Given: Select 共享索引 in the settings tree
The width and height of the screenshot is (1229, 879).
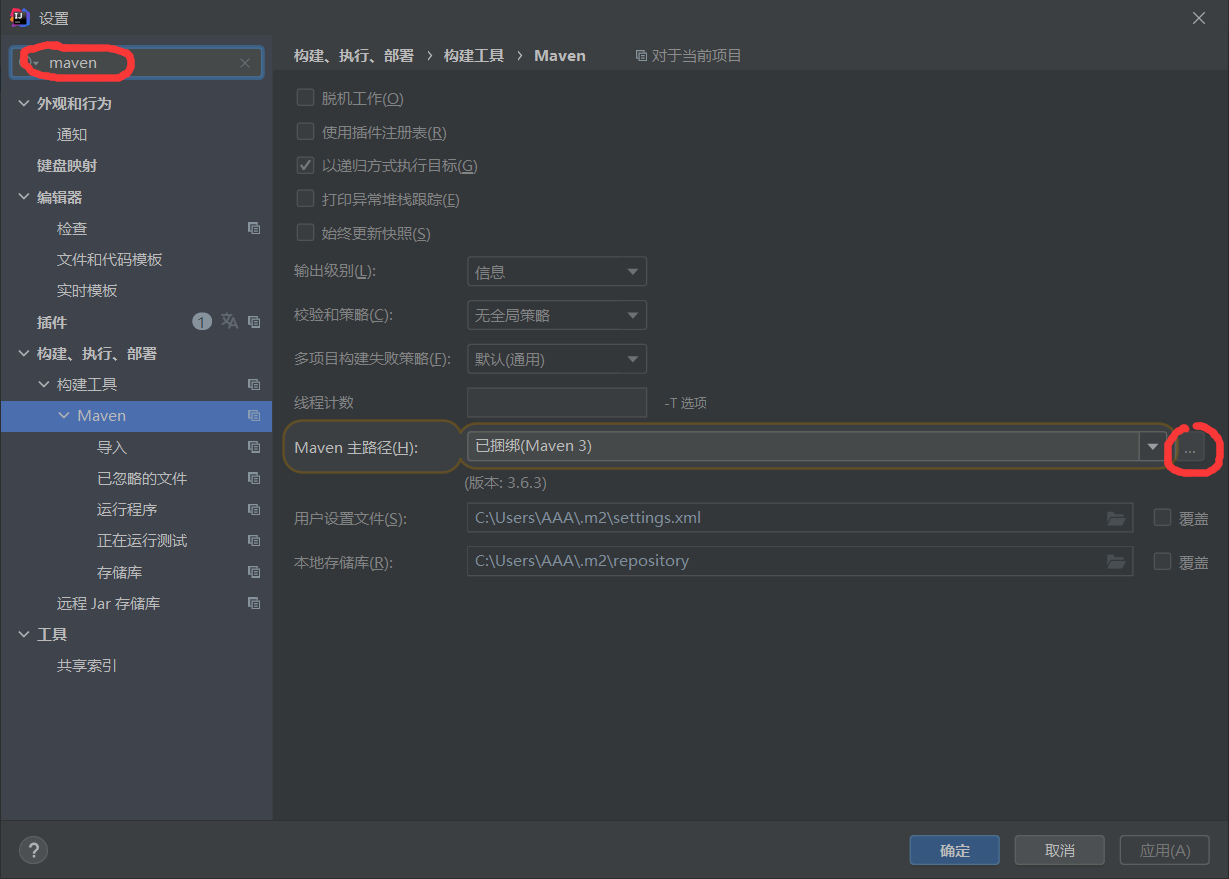Looking at the screenshot, I should pos(87,666).
